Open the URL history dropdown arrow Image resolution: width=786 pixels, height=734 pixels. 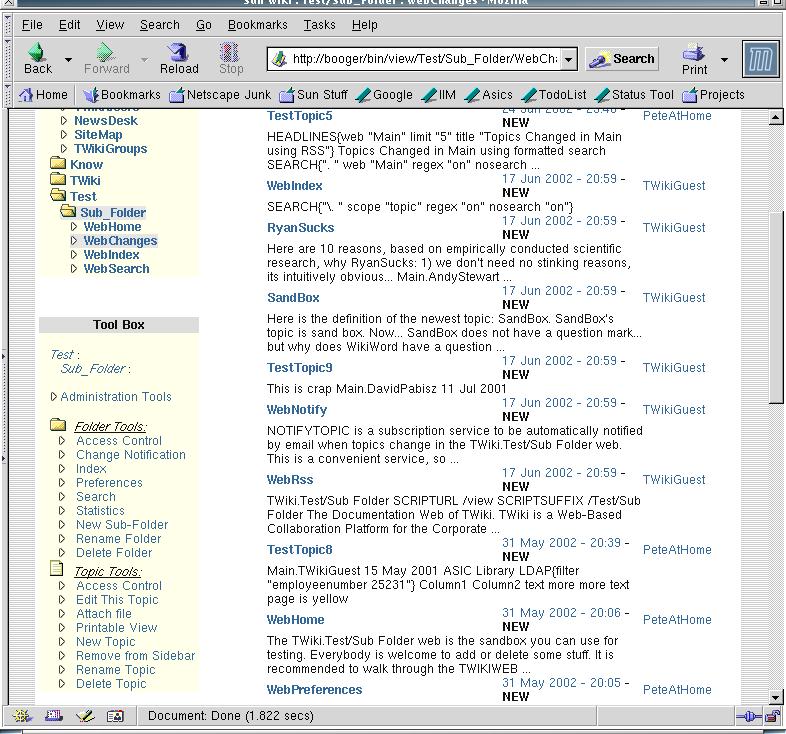568,59
